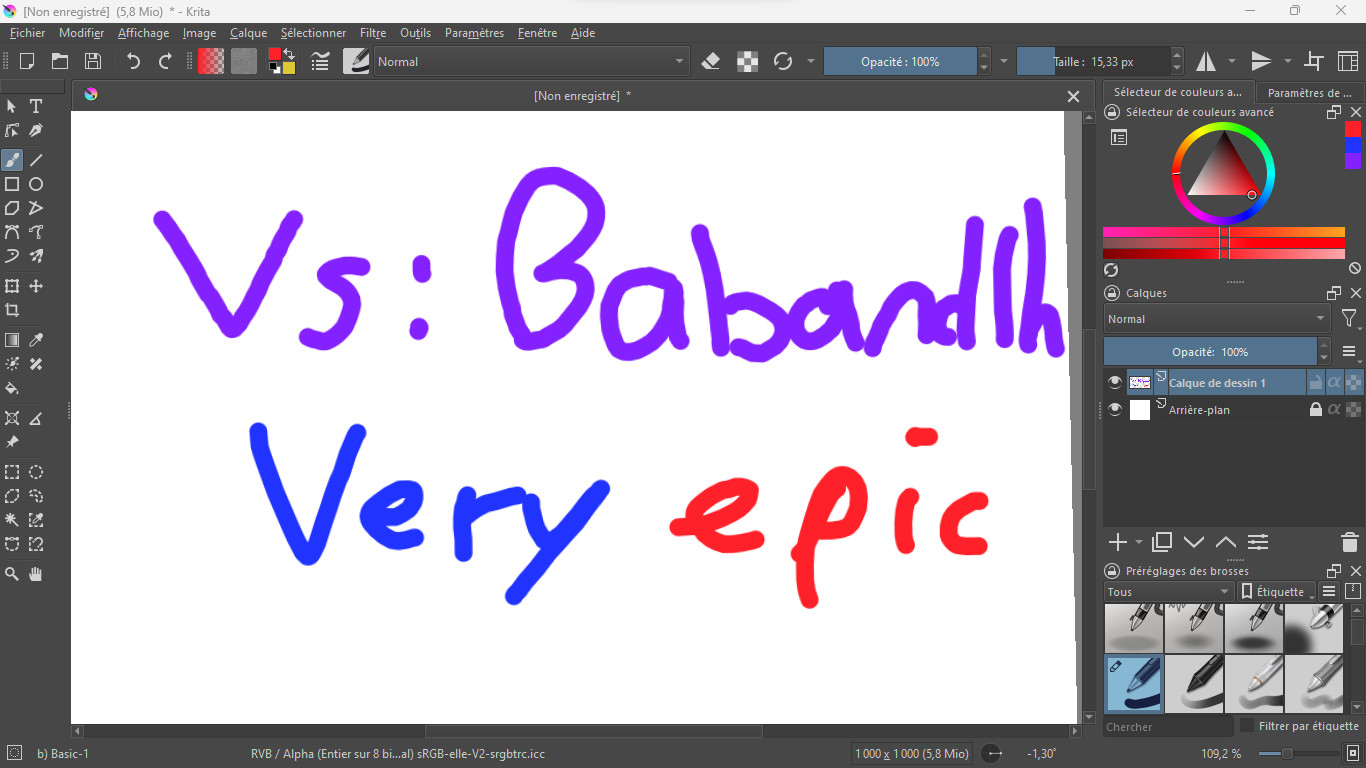Select the Gradient tool
This screenshot has width=1366, height=768.
[12, 340]
